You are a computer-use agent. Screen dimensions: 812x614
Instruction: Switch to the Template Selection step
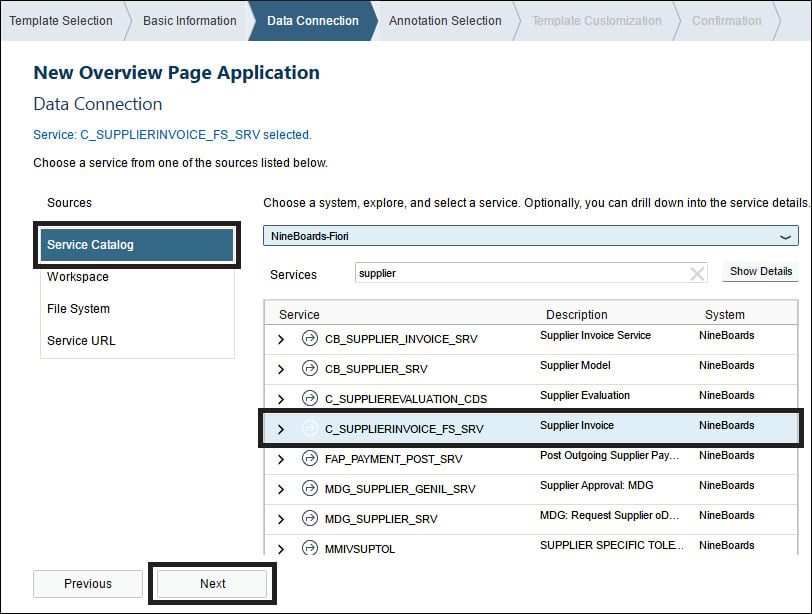tap(61, 20)
